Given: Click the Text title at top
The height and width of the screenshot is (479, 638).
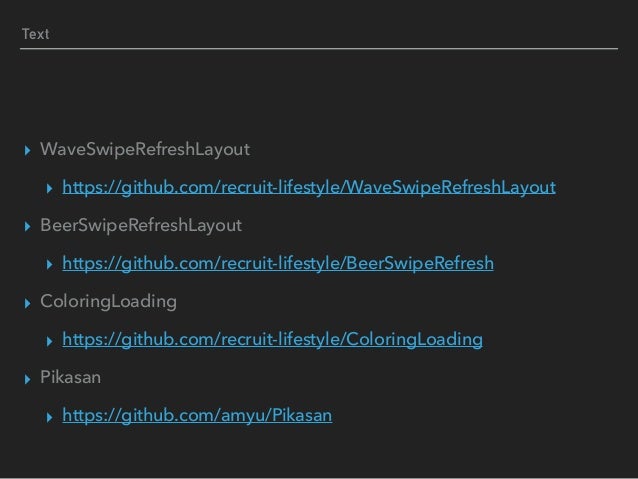Looking at the screenshot, I should point(35,34).
